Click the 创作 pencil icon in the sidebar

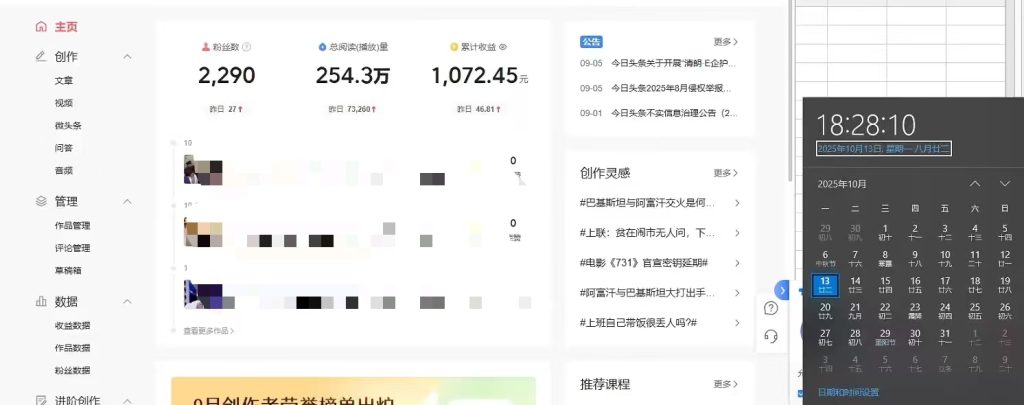[x=40, y=57]
